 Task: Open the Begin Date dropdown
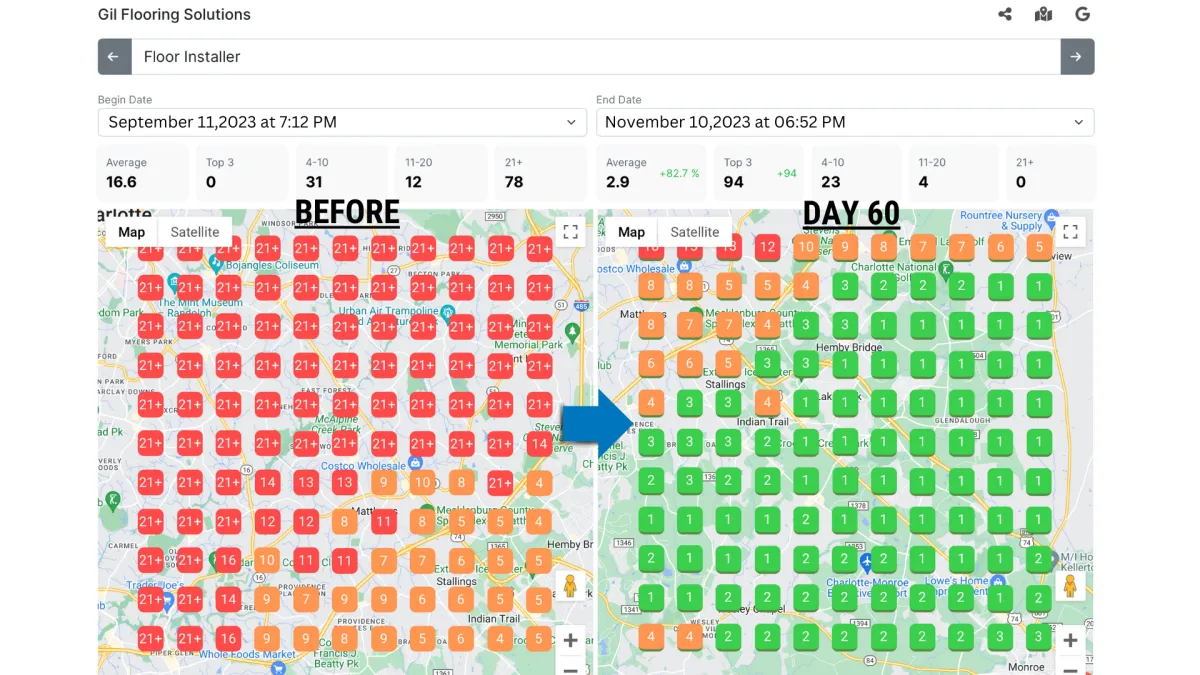coord(342,122)
